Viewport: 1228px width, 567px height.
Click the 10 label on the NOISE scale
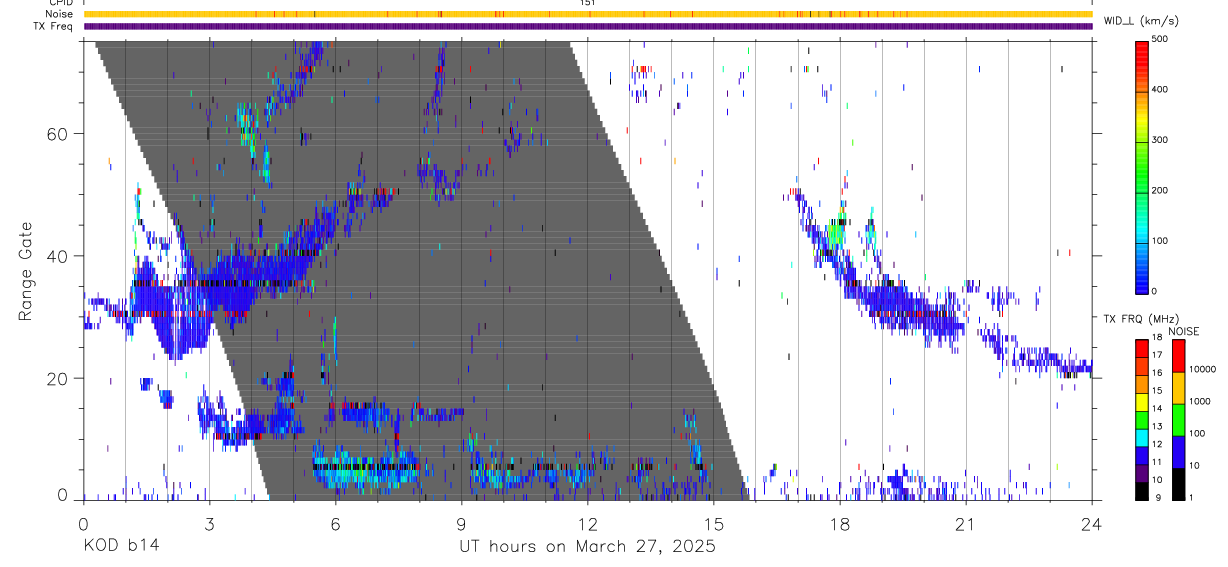[1196, 466]
